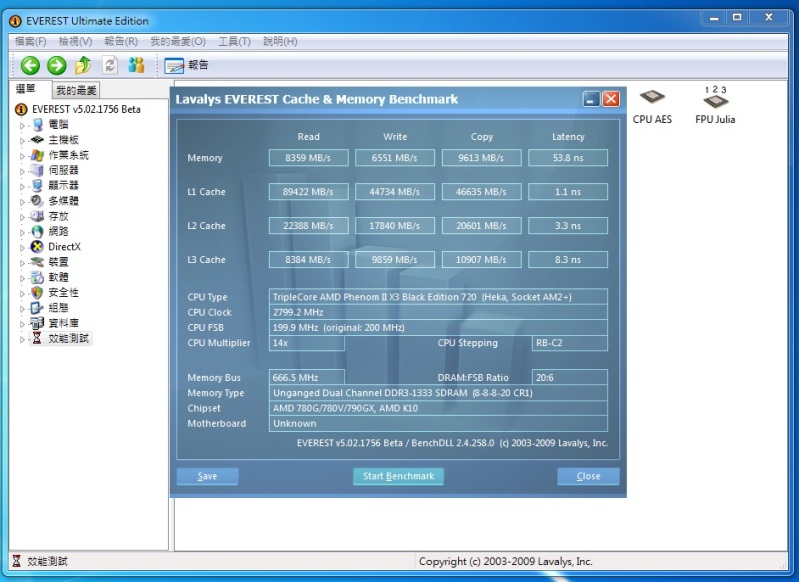
Task: Click the L3 Cache Copy 10907 MB/s value
Action: [x=482, y=259]
